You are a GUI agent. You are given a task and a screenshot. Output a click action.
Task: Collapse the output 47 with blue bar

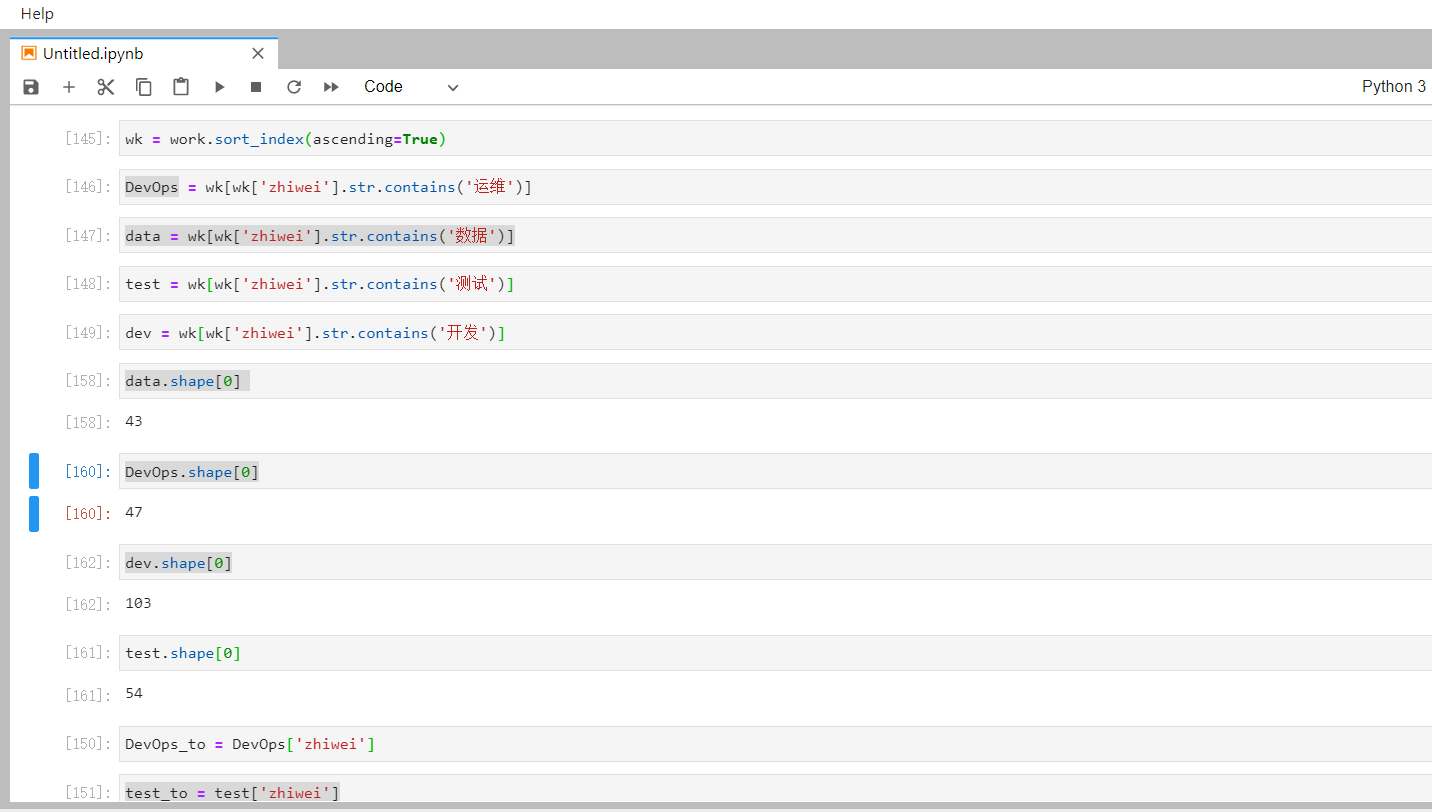34,514
